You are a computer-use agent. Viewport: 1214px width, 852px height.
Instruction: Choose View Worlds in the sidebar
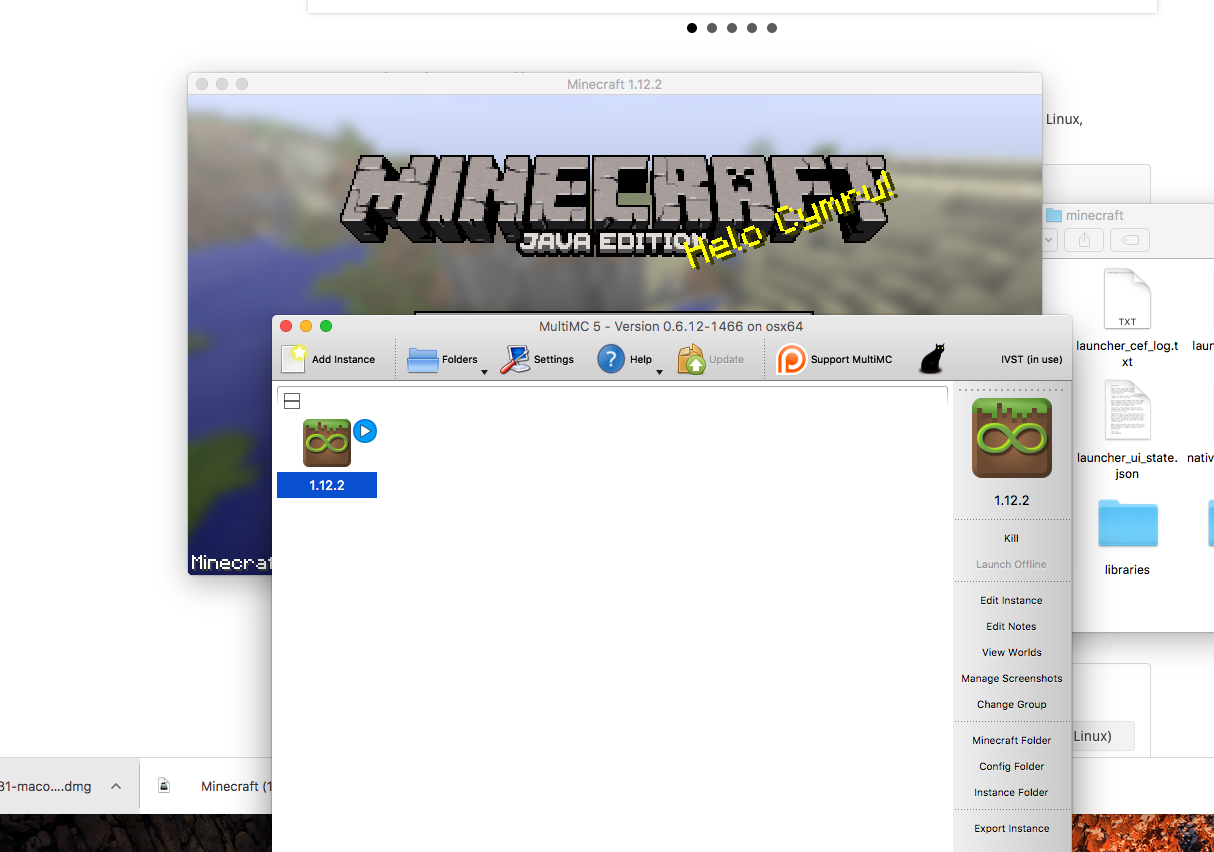pos(1011,652)
